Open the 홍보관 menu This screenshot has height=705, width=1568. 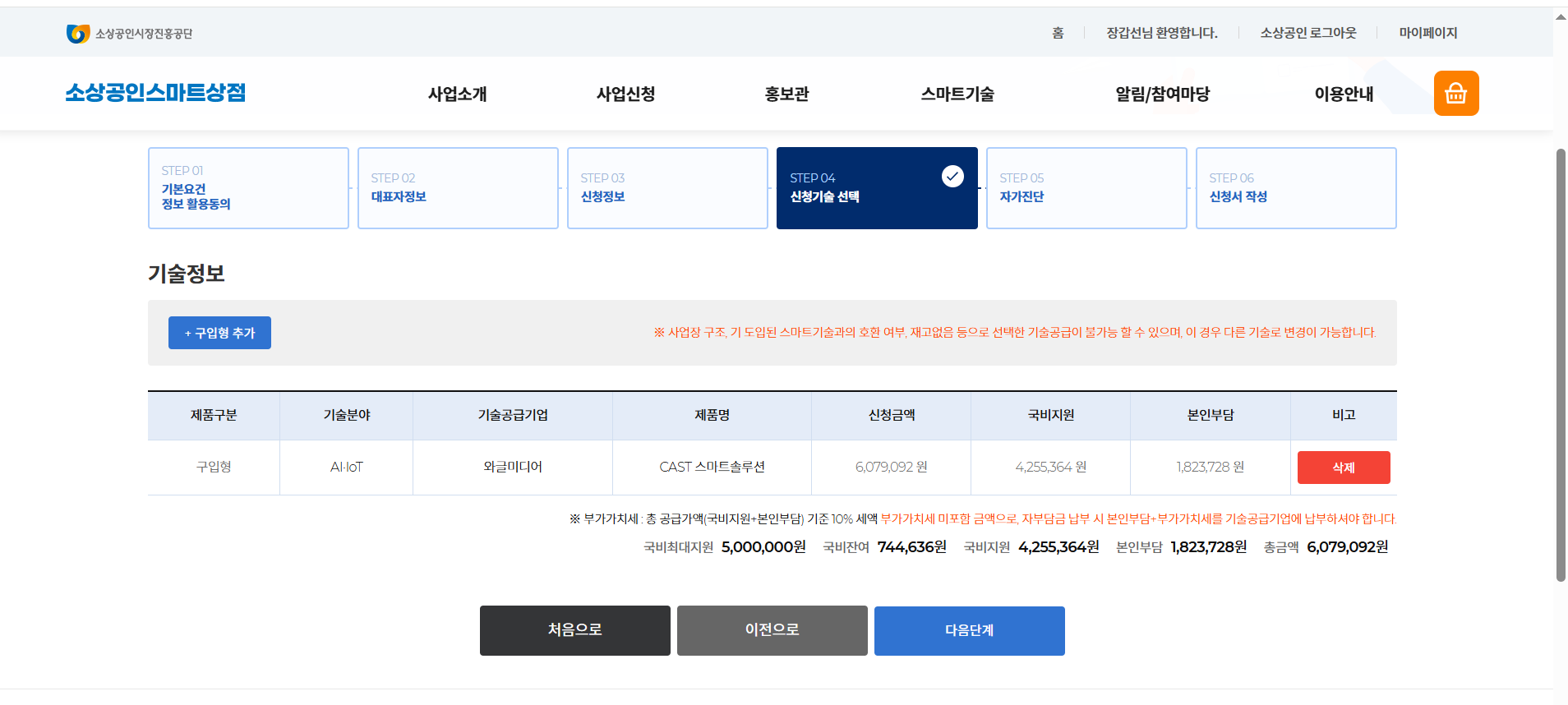coord(787,94)
